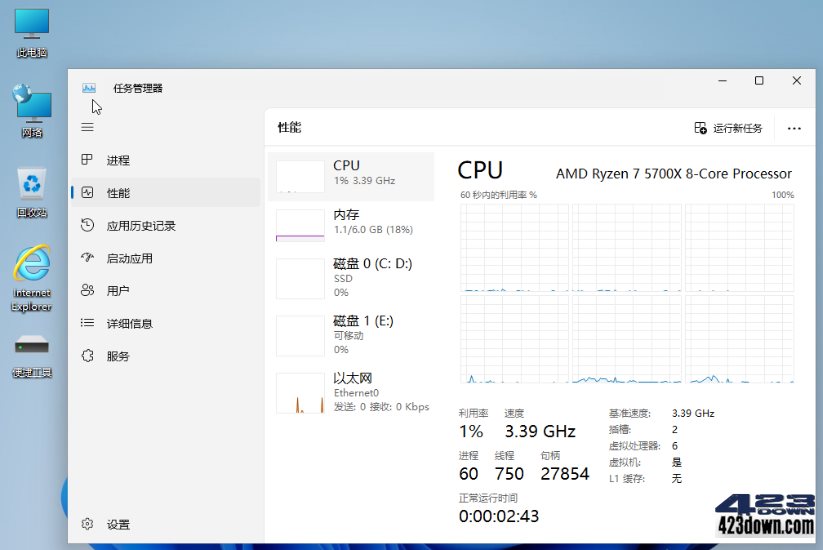Open 设置 settings page label
The height and width of the screenshot is (550, 823).
pos(118,524)
